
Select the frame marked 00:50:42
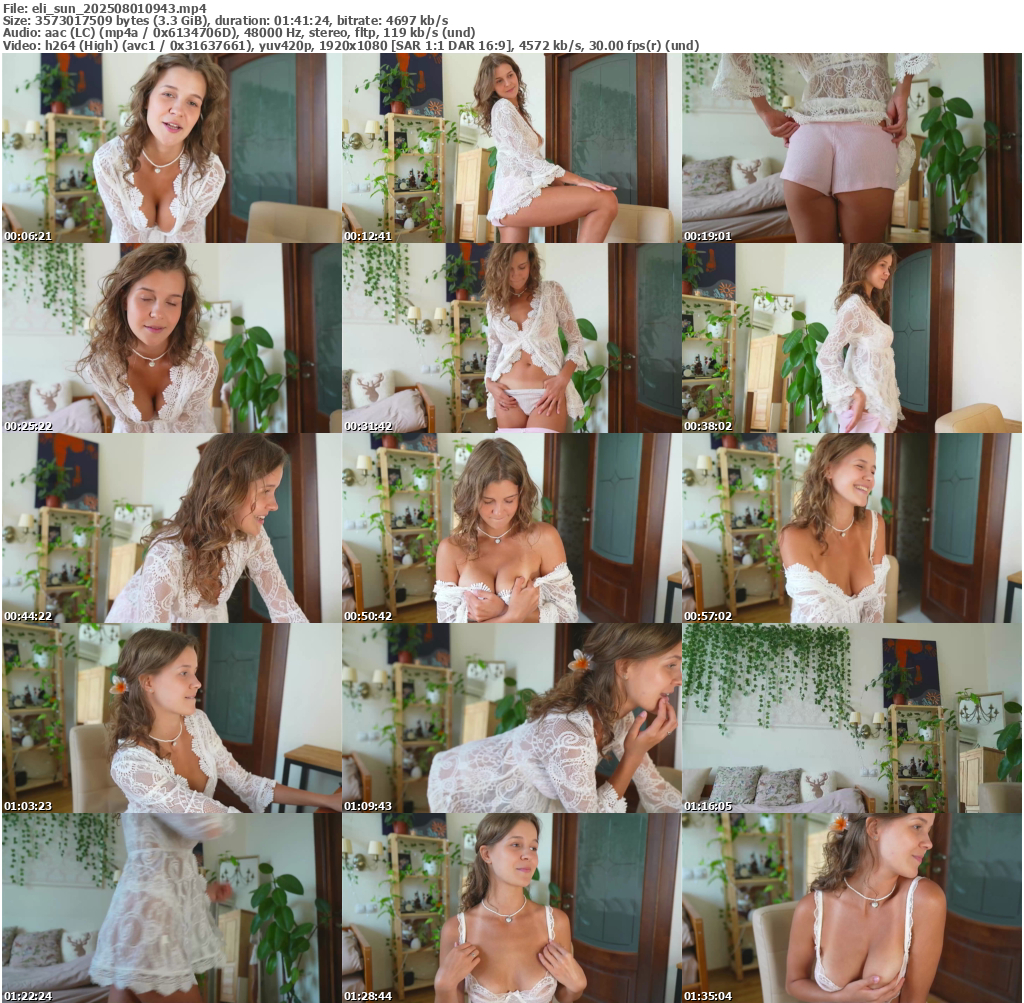pos(511,528)
